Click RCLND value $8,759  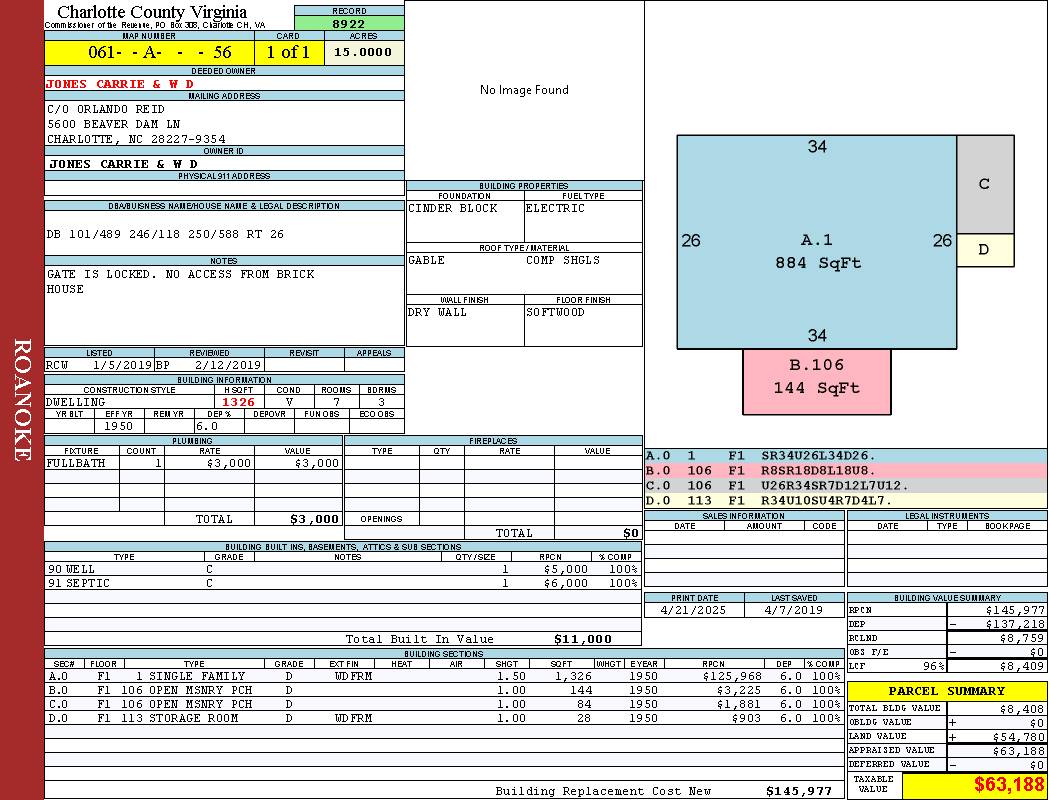[x=1022, y=639]
